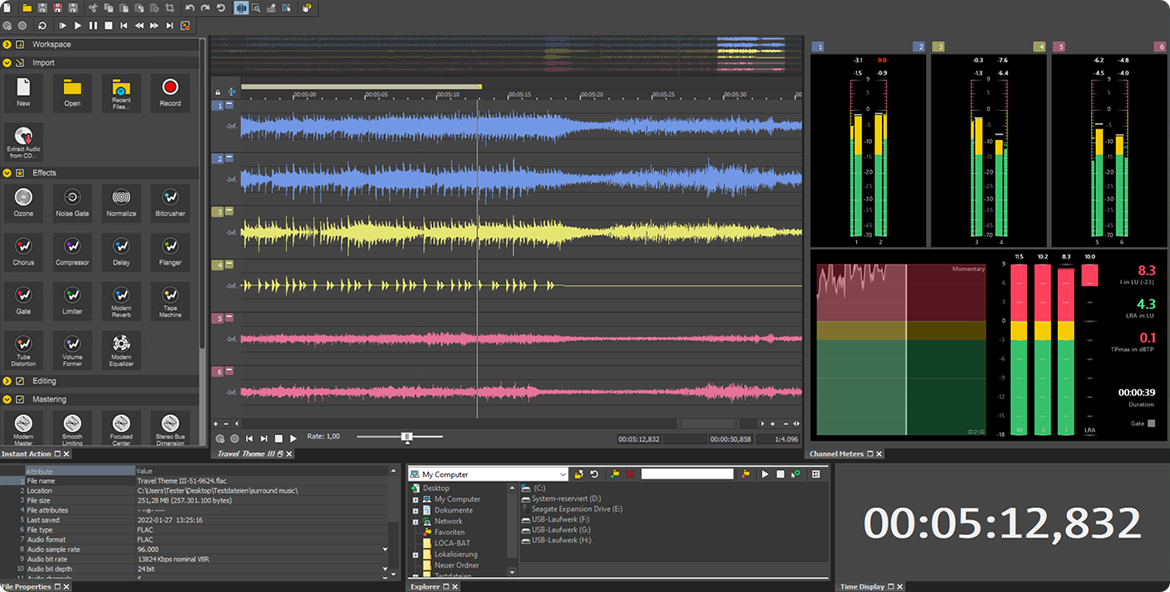The height and width of the screenshot is (592, 1170).
Task: Expand the Editing section chevron
Action: pos(7,381)
